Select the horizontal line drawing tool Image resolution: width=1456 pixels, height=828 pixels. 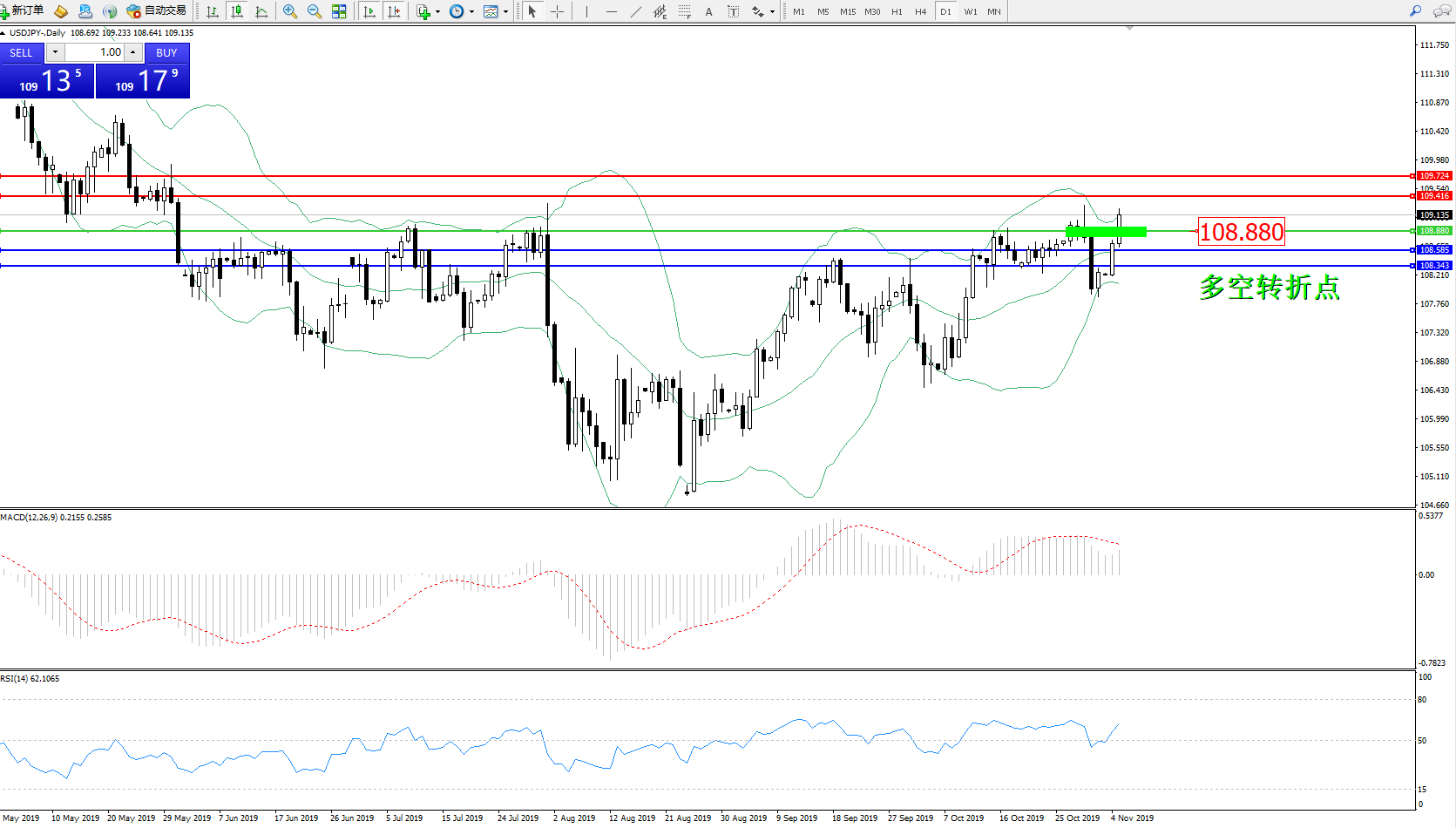[612, 11]
